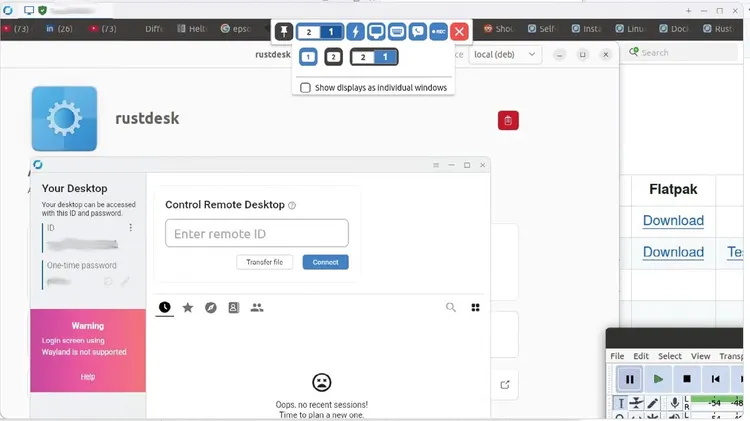Click the help icon beside Control Remote Desktop
Image resolution: width=750 pixels, height=421 pixels.
coord(292,205)
